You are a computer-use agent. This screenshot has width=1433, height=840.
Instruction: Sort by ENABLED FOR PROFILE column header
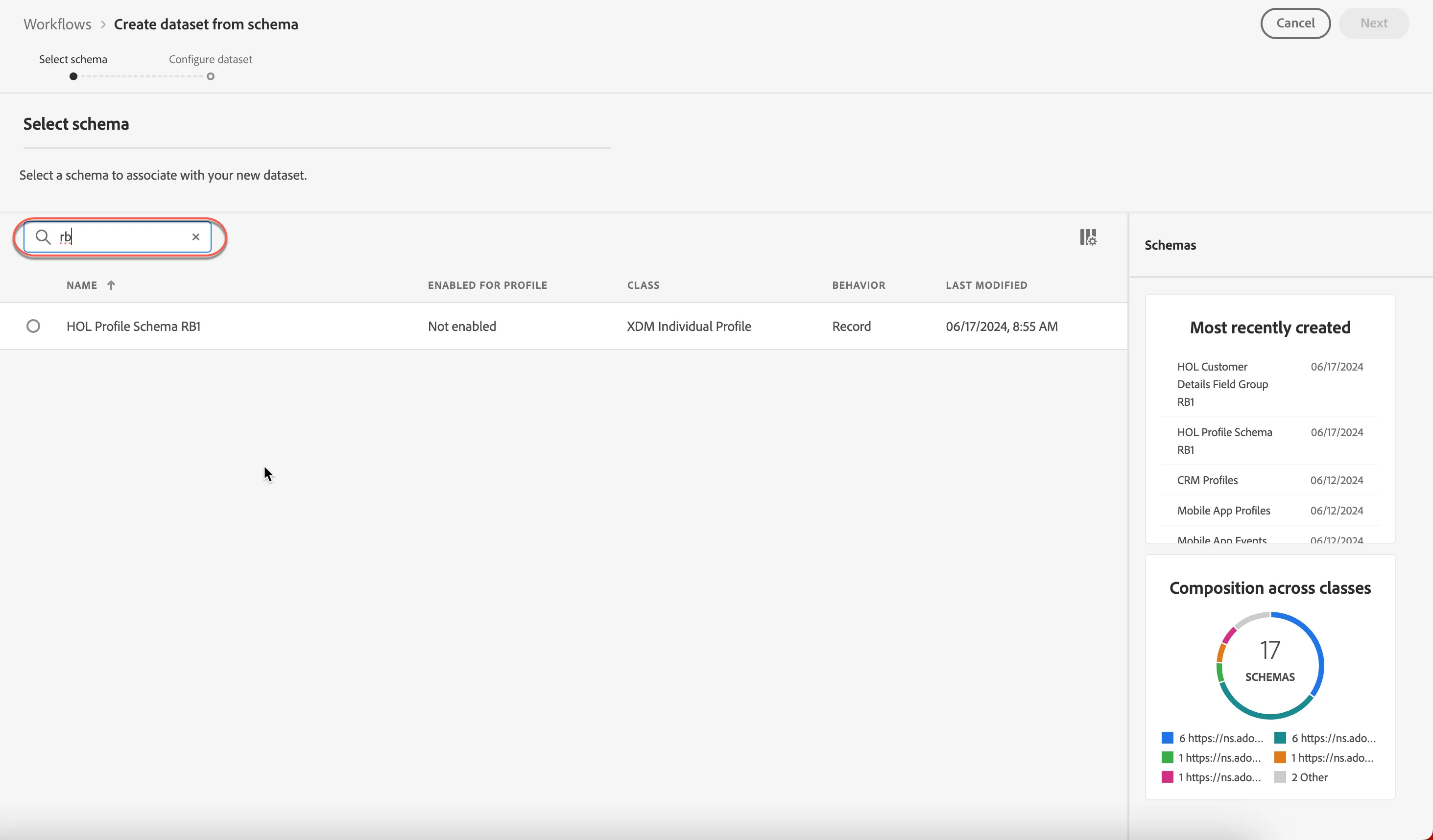coord(487,285)
